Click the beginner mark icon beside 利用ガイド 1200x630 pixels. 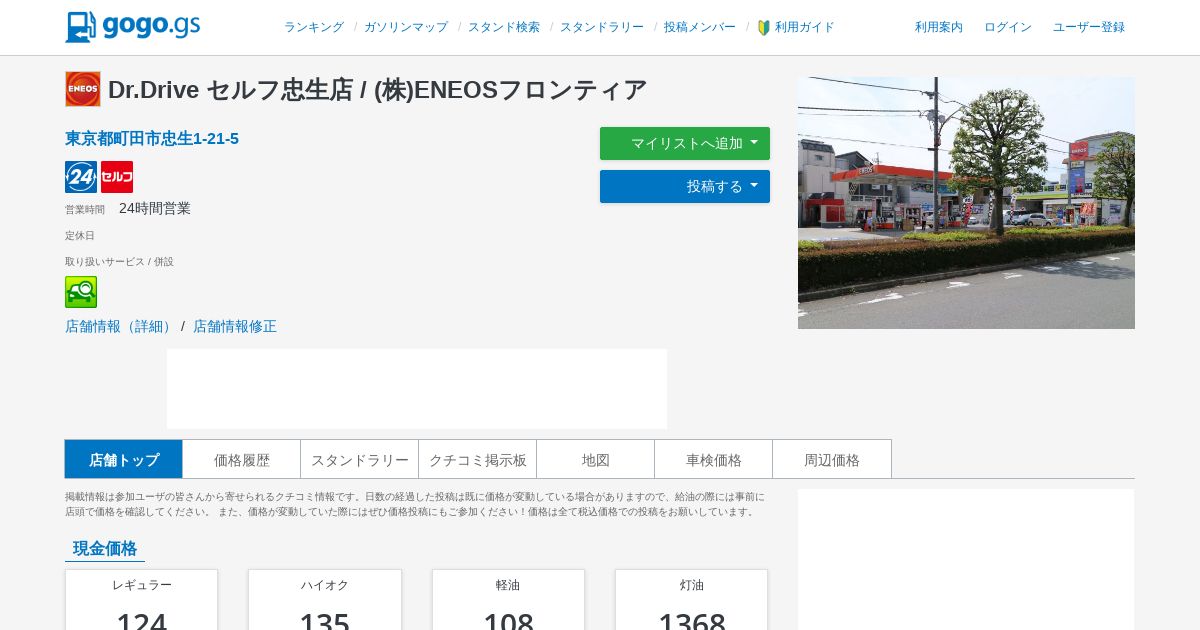coord(764,28)
